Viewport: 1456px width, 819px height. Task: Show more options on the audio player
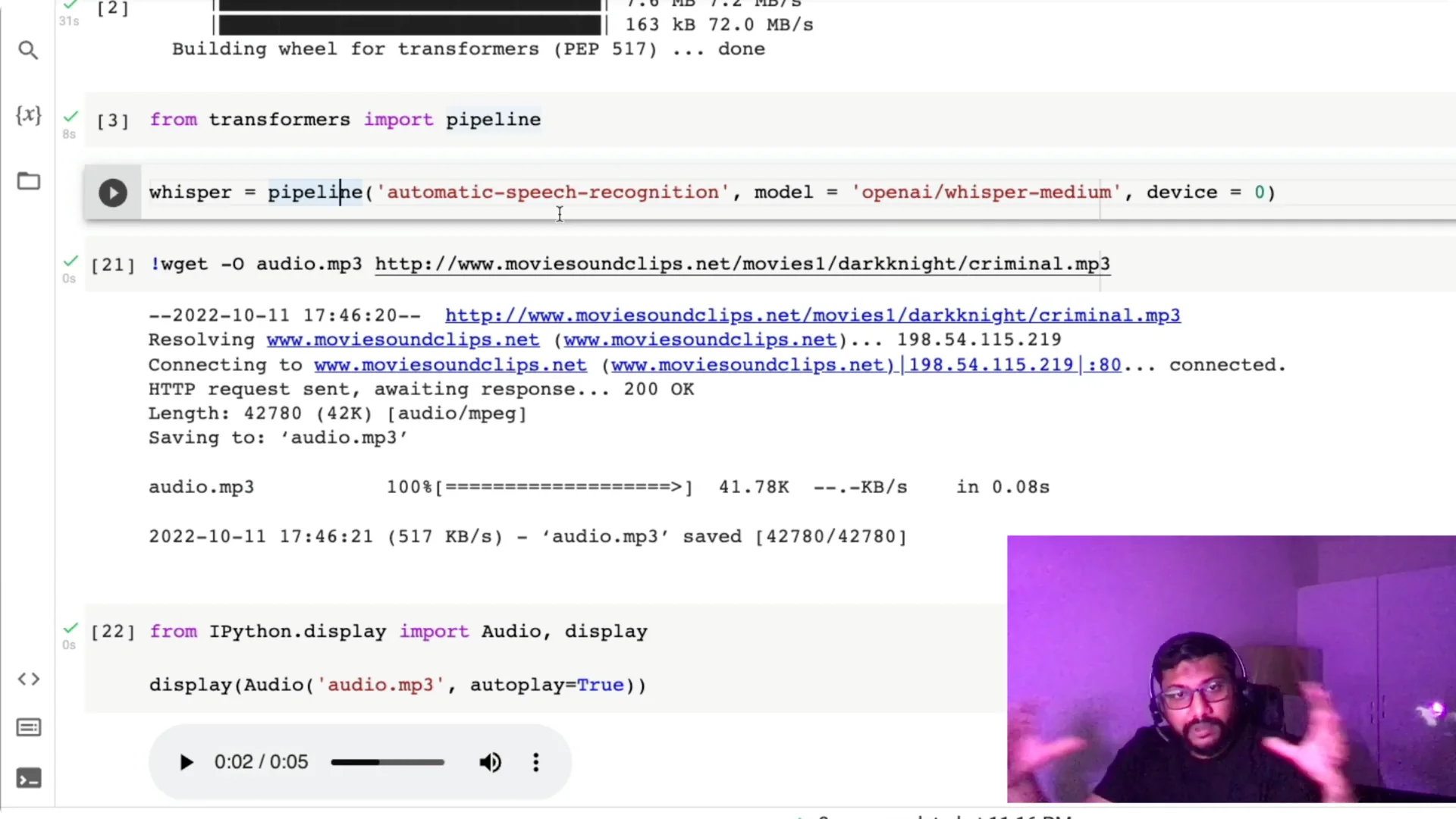click(535, 762)
